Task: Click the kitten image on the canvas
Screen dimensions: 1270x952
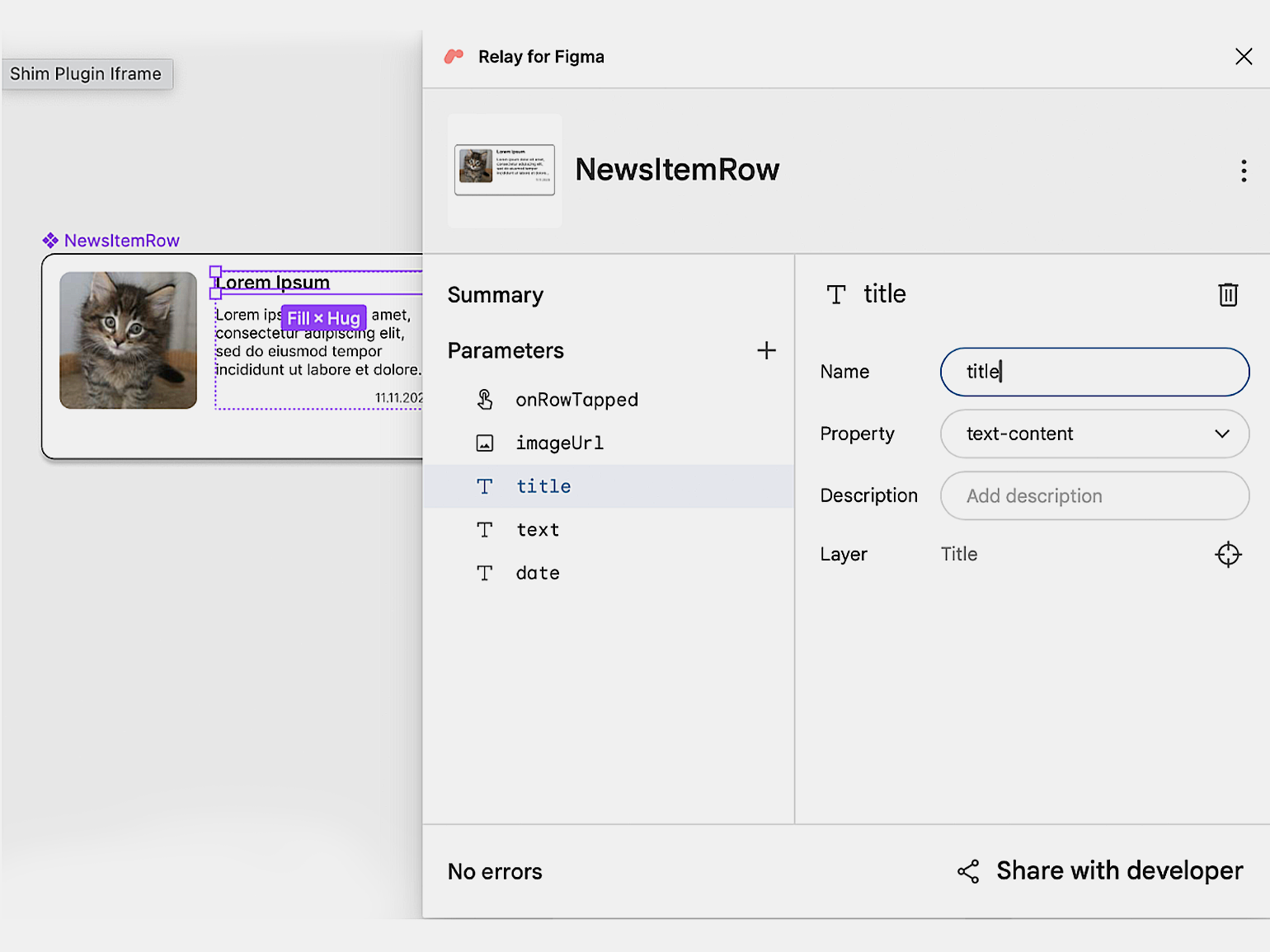Action: click(x=128, y=340)
